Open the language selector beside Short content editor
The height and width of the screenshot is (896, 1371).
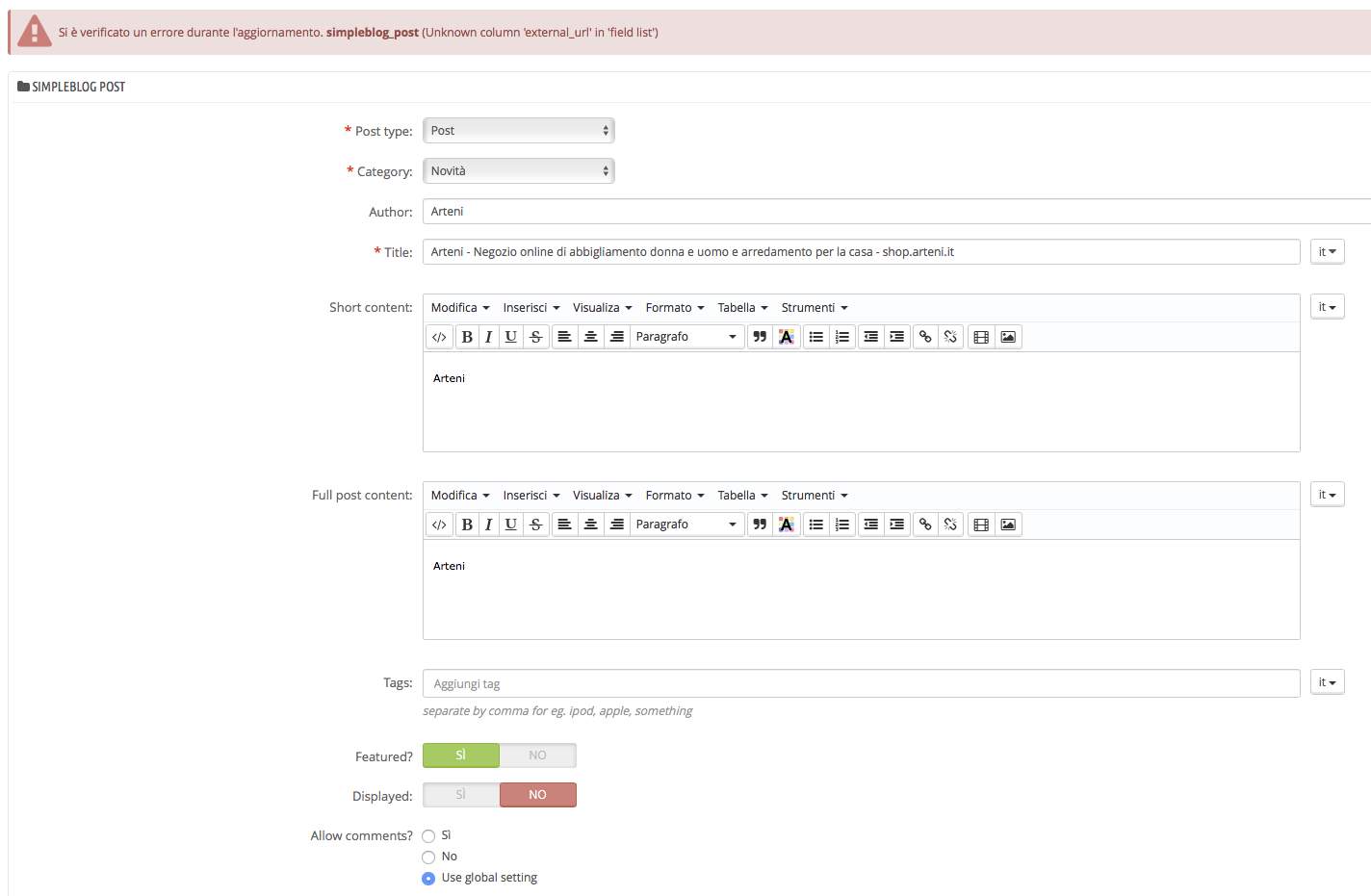tap(1328, 307)
